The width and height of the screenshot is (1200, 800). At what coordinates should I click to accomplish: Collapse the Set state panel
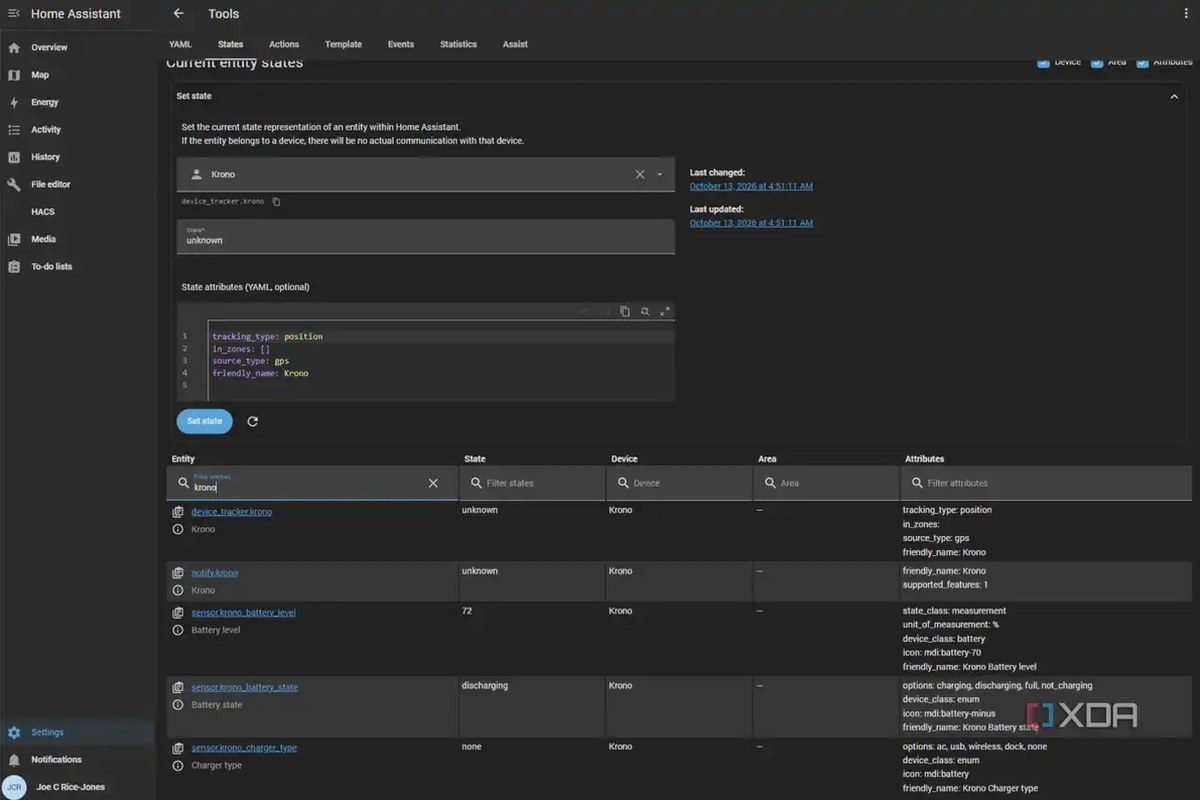click(1174, 96)
